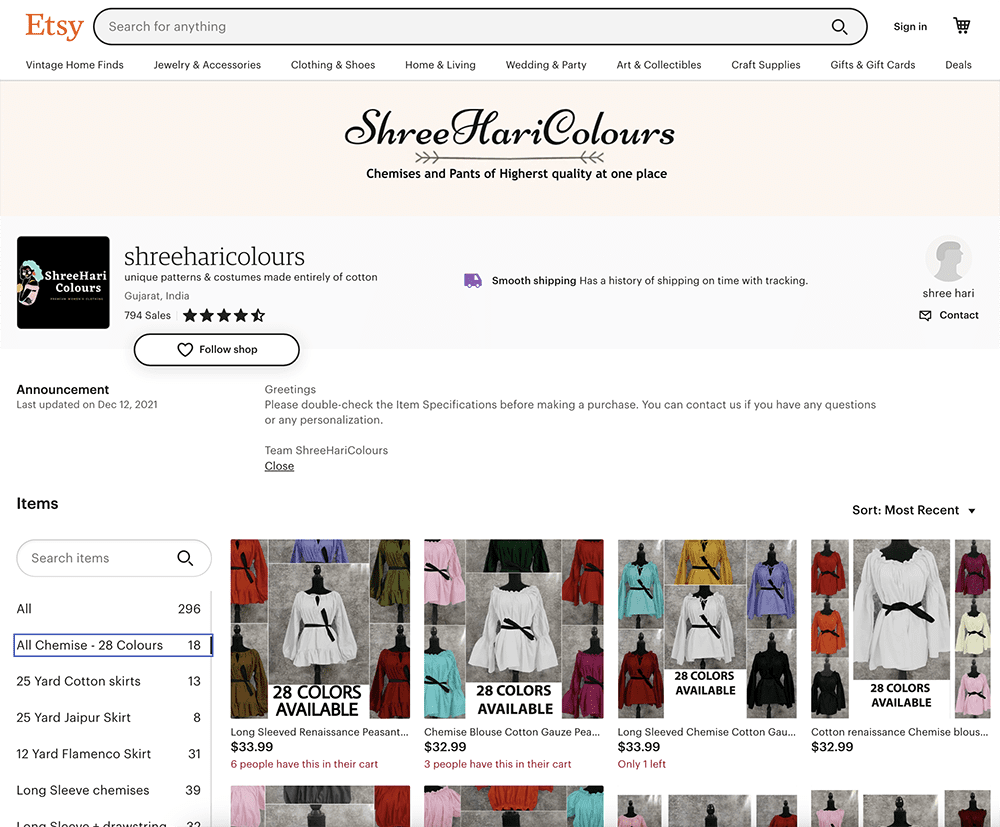Click Long Sleeved Chemise Cotton Gau title
Image resolution: width=1000 pixels, height=827 pixels.
tap(707, 732)
